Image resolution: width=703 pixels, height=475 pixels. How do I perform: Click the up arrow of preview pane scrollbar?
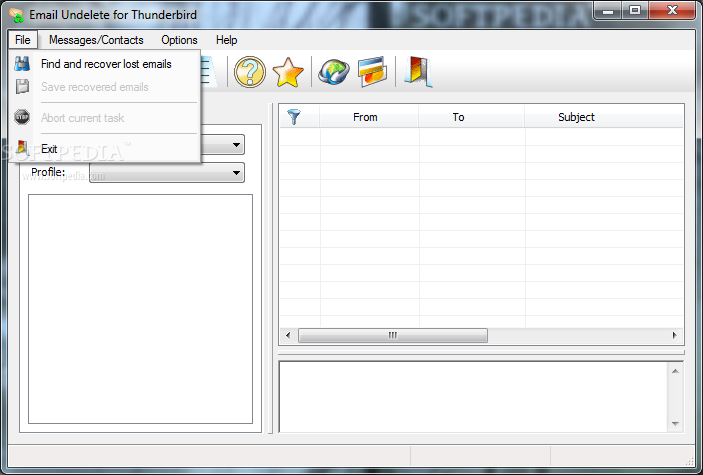point(675,371)
